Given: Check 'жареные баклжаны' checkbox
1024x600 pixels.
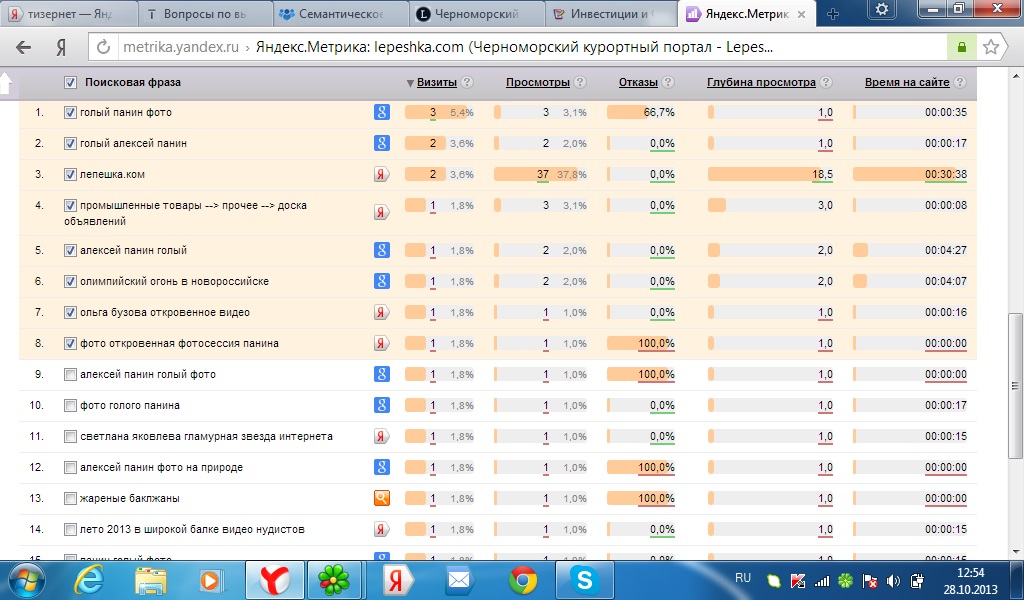Looking at the screenshot, I should (70, 498).
